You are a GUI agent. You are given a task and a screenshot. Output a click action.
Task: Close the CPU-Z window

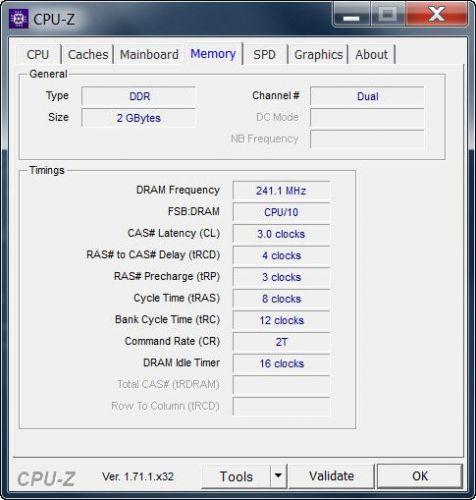437,15
